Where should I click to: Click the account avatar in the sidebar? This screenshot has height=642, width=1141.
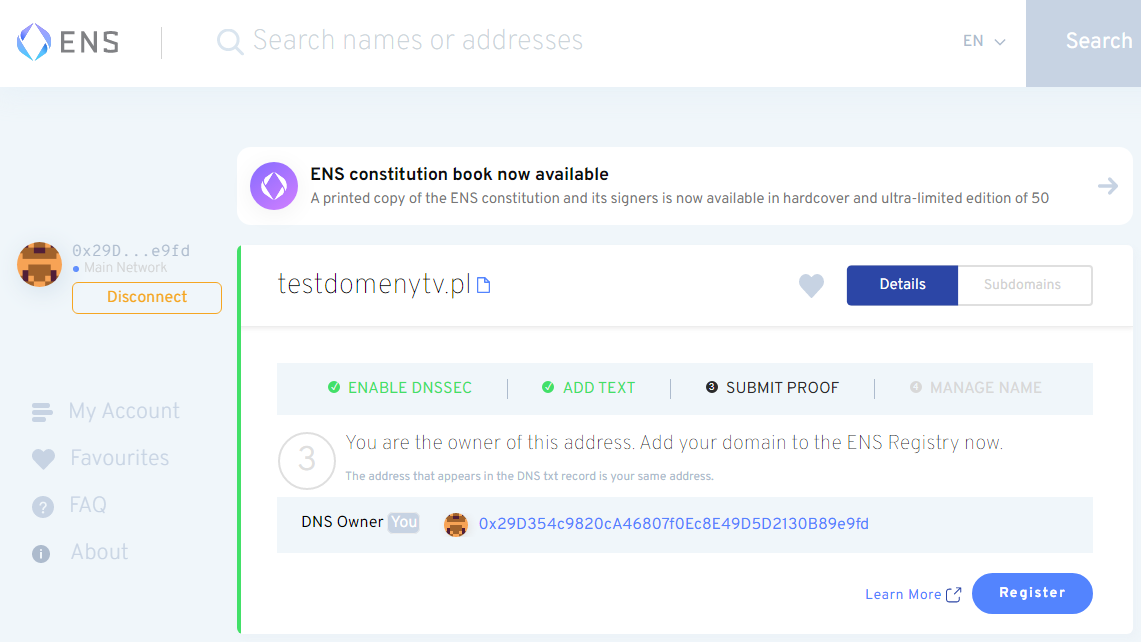[40, 265]
